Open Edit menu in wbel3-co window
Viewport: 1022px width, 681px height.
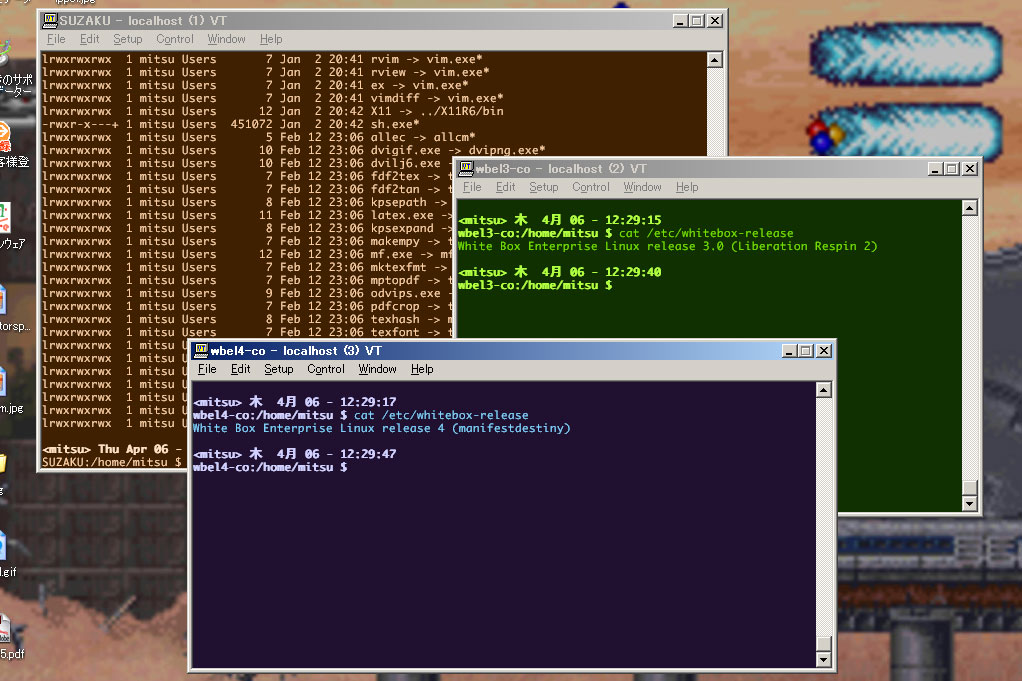pos(506,187)
